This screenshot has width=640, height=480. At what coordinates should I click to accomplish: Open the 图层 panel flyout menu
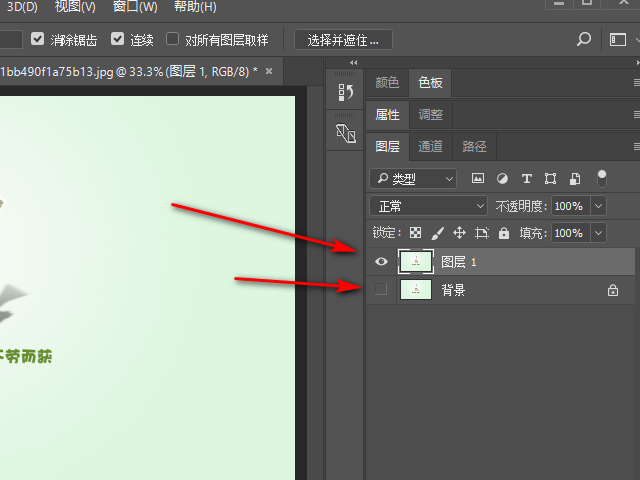pyautogui.click(x=636, y=146)
